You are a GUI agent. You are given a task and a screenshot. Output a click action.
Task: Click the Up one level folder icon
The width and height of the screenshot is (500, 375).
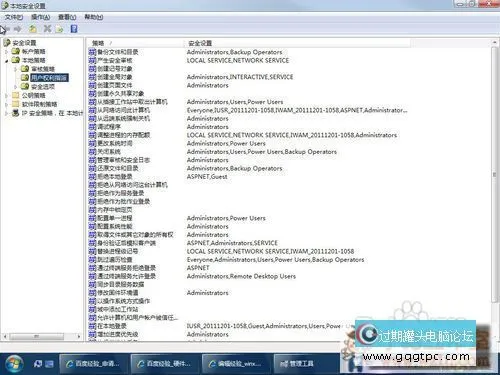32,29
